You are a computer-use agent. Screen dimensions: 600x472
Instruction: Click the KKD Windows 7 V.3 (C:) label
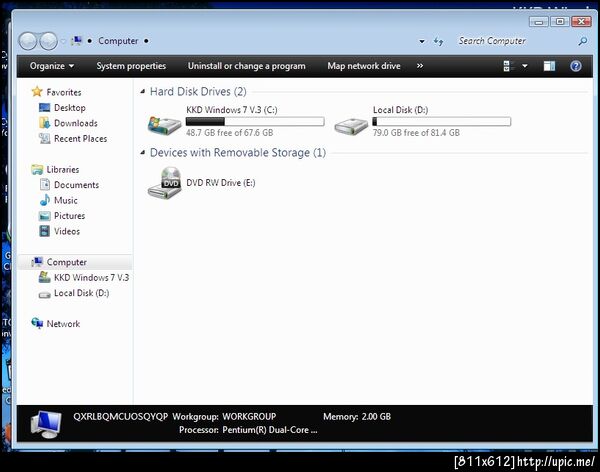(232, 110)
